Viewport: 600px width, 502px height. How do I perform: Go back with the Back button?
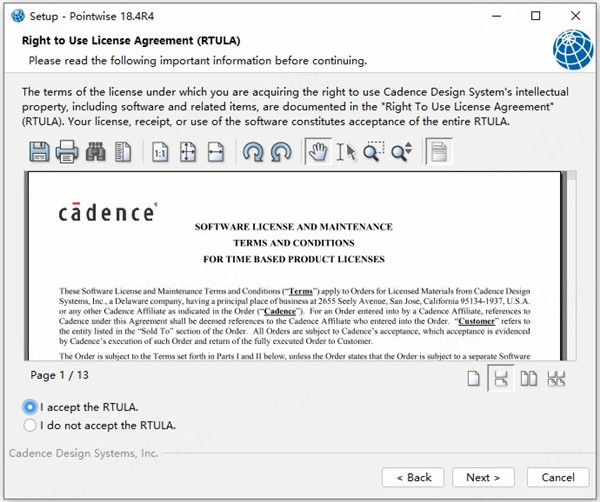pyautogui.click(x=413, y=478)
